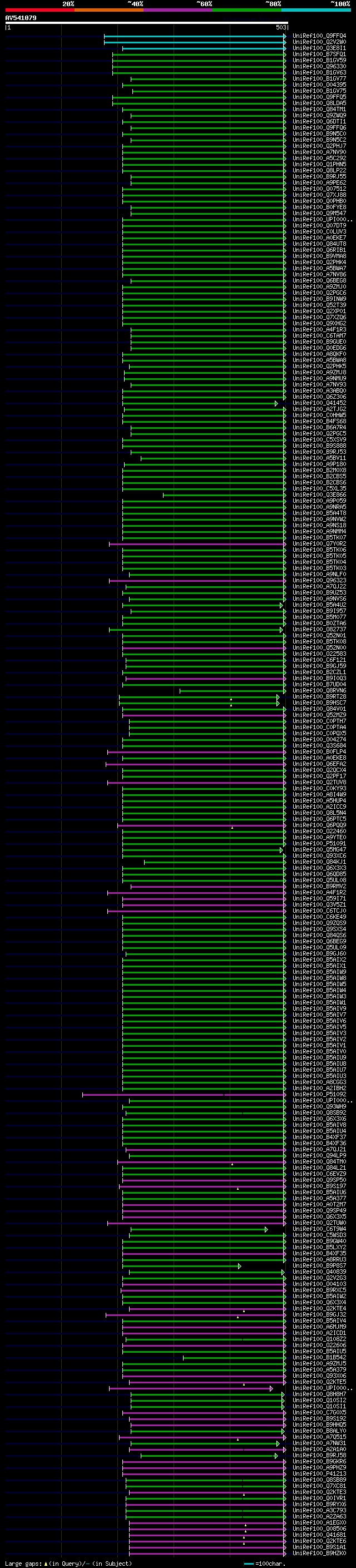Select the UniRef100_B9RMV2 label

(319, 886)
